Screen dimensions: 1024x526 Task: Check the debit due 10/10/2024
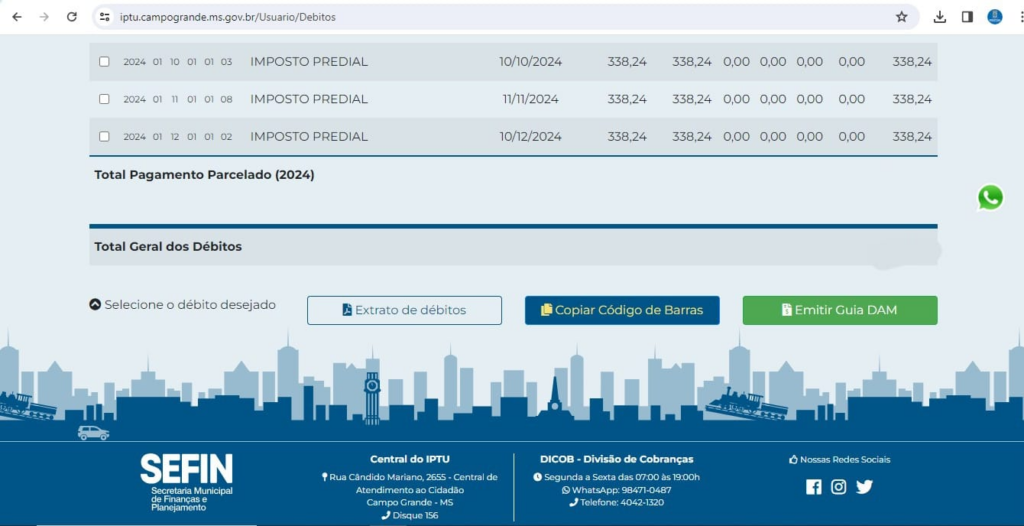pos(104,62)
